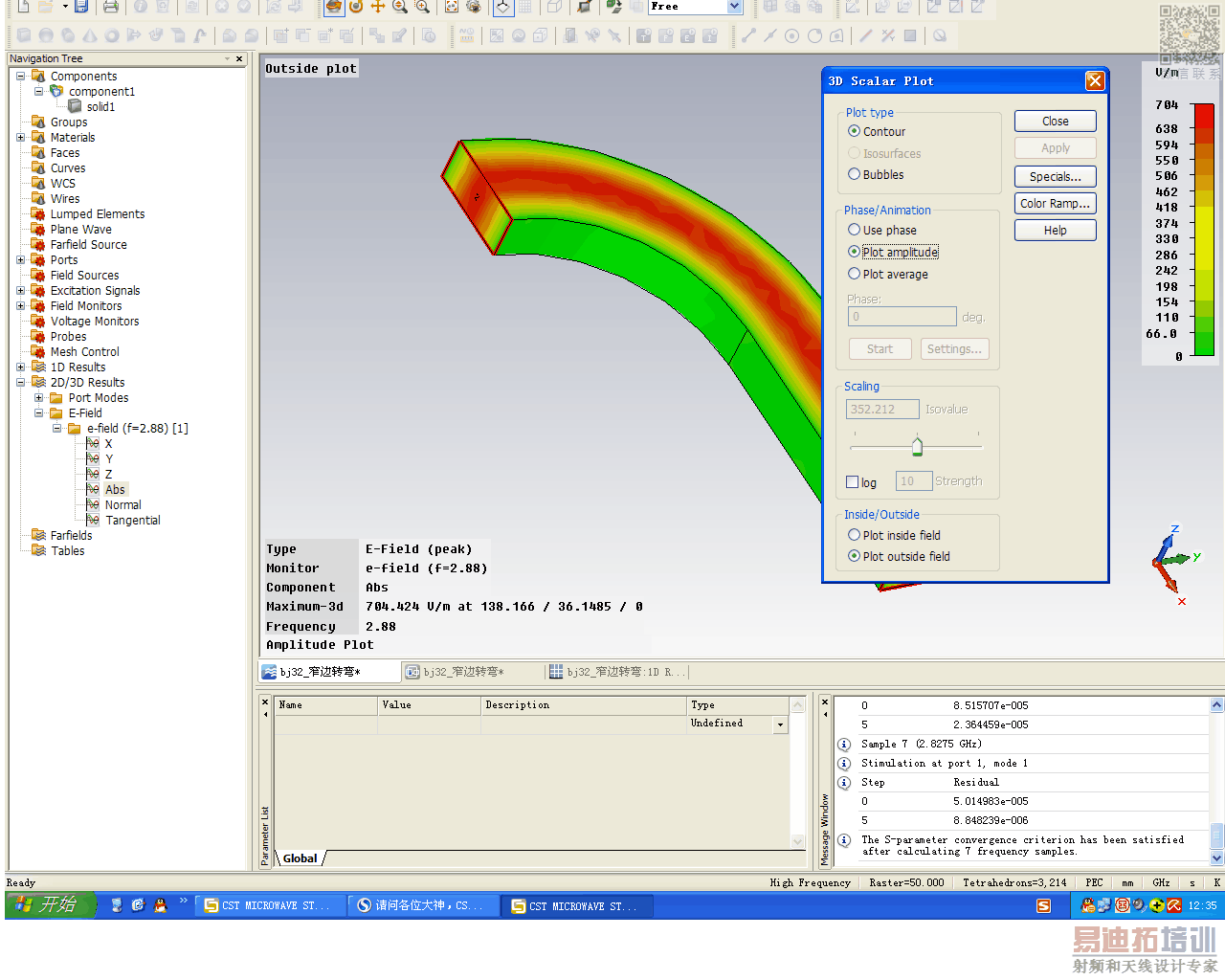This screenshot has height=980, width=1225.
Task: Click the Color Ramp... button
Action: pos(1055,204)
